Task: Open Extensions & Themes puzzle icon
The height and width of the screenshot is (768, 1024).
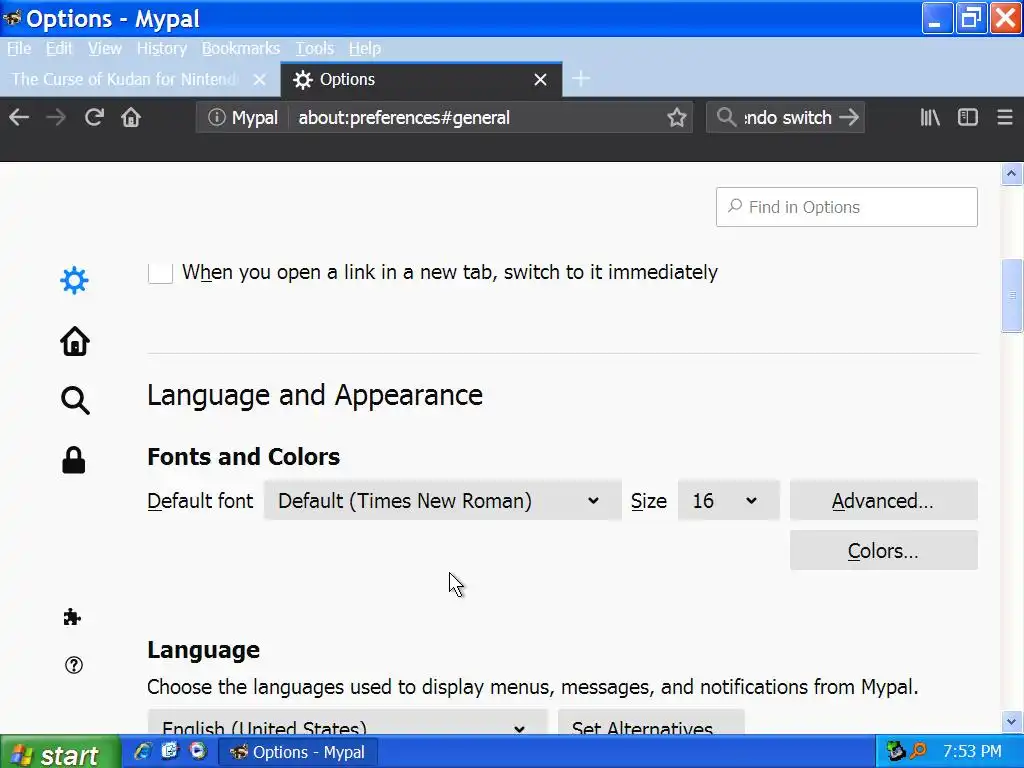Action: (x=72, y=617)
